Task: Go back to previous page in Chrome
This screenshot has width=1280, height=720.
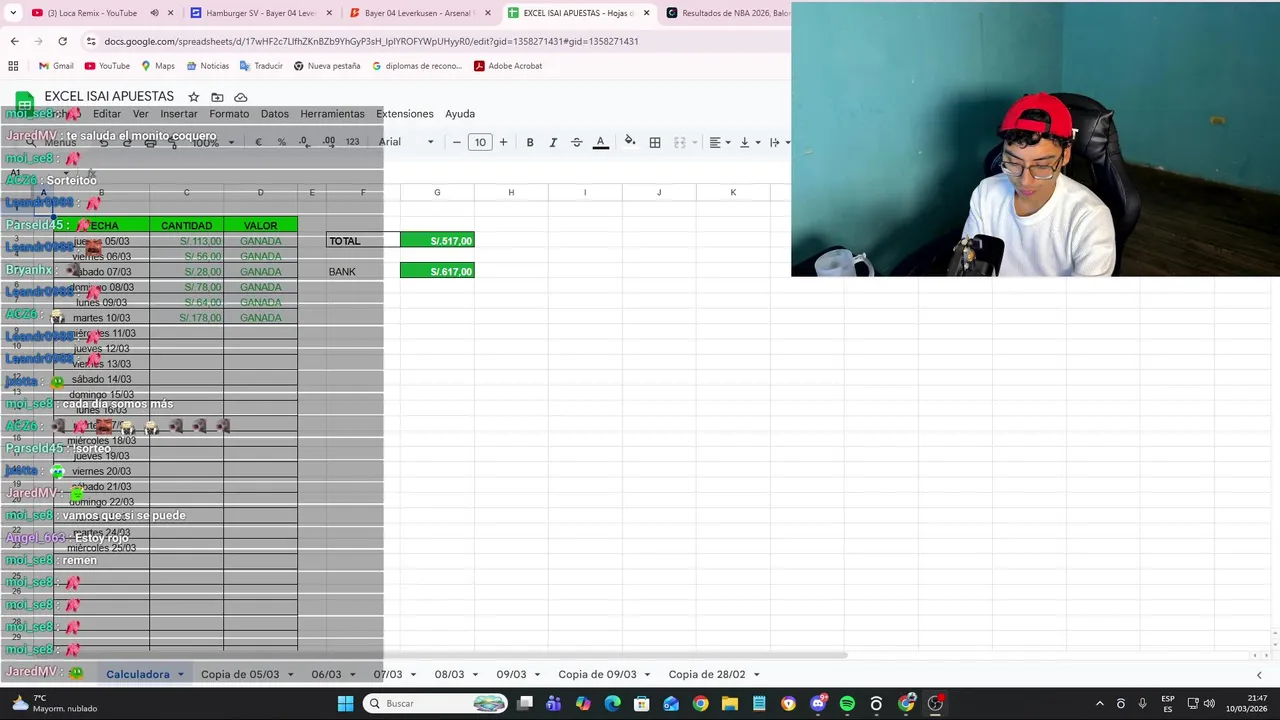Action: [14, 41]
